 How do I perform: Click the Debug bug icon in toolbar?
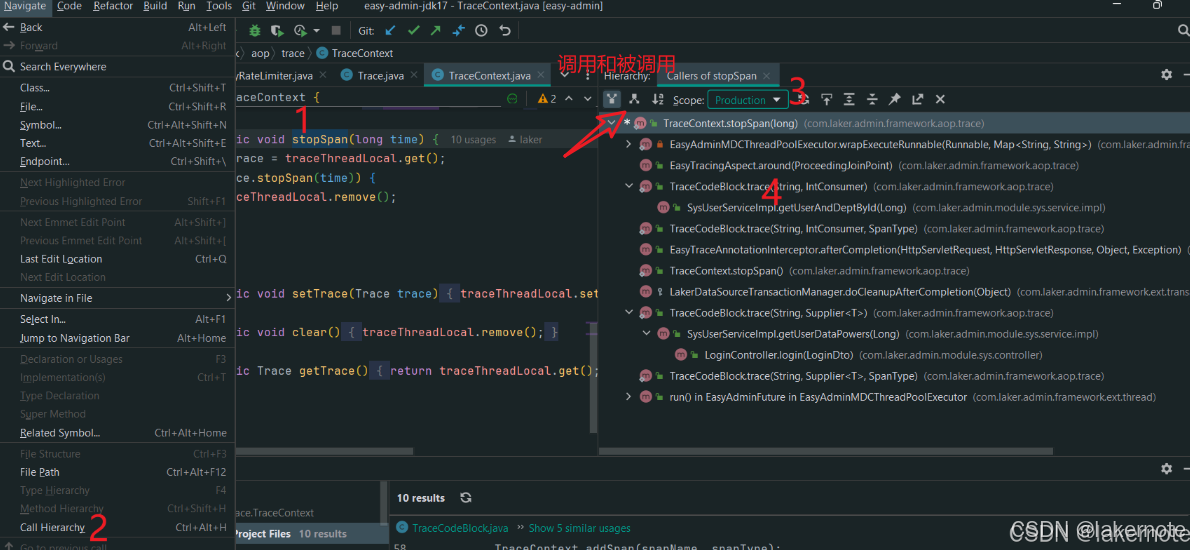point(257,31)
